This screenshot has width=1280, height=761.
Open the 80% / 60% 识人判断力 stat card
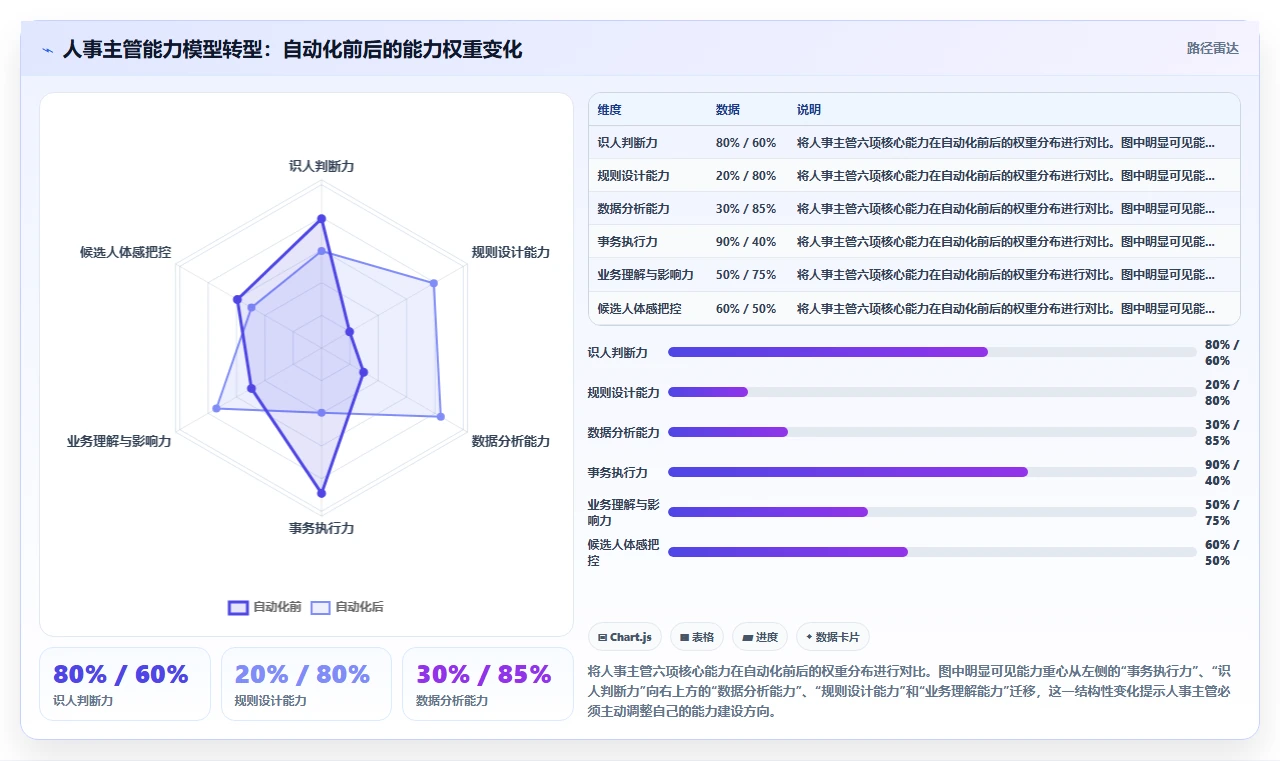125,684
